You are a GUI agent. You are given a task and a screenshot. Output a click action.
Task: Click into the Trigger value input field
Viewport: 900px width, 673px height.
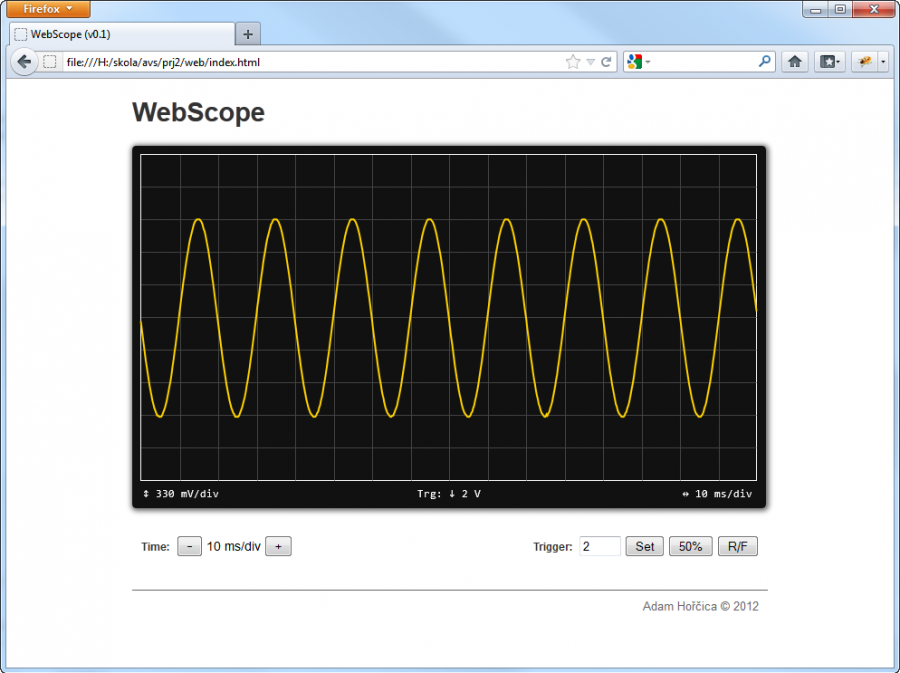click(600, 546)
